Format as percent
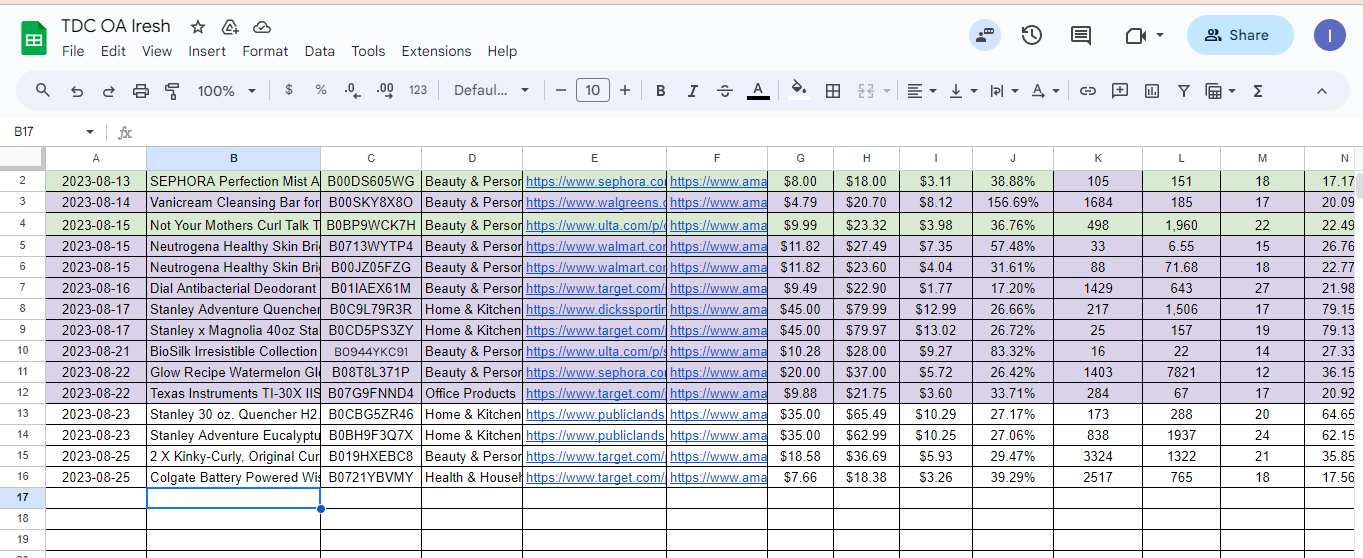 point(321,90)
